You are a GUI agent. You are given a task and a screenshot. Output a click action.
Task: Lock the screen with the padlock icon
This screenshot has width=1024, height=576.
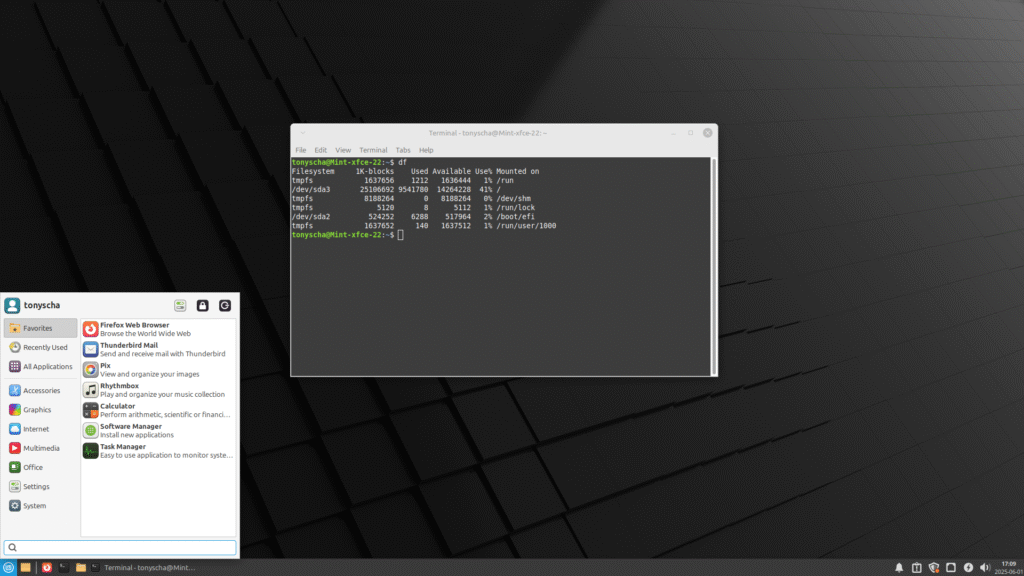pos(202,306)
